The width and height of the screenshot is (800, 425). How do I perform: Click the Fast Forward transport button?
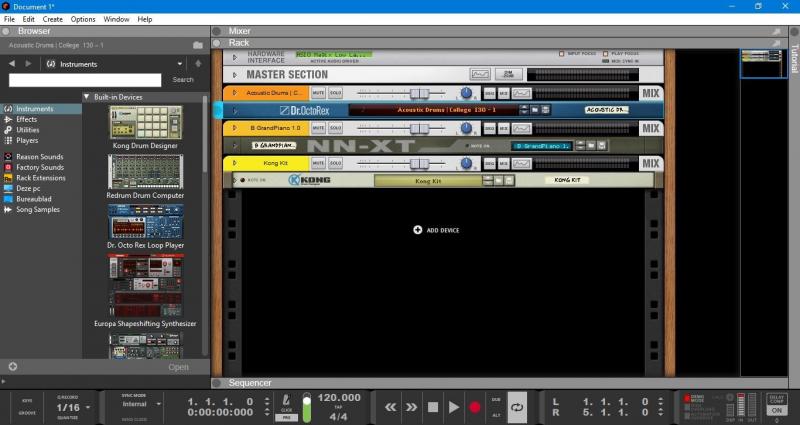tap(411, 407)
